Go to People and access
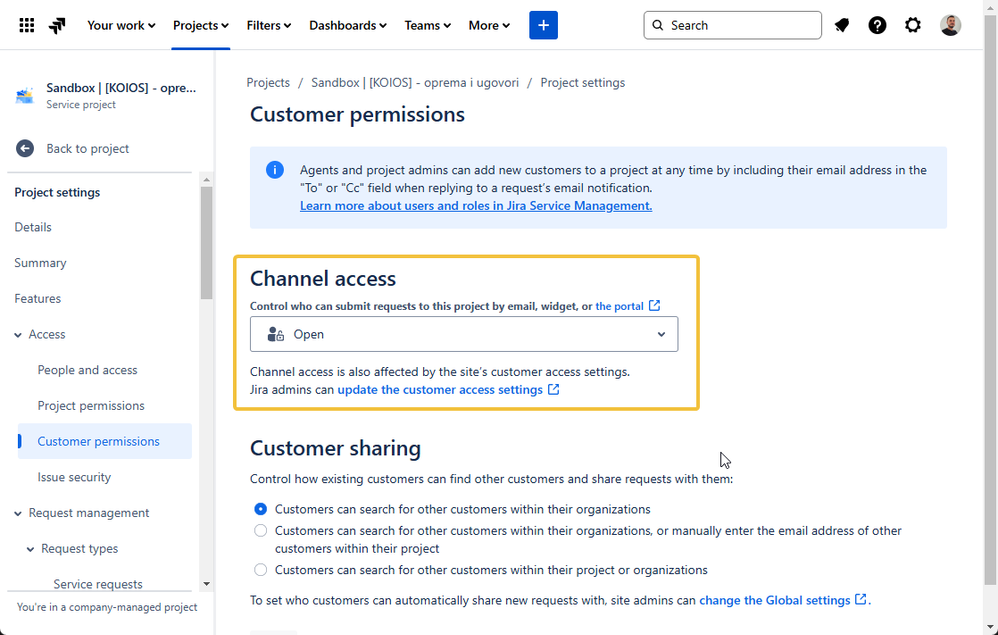 point(87,370)
